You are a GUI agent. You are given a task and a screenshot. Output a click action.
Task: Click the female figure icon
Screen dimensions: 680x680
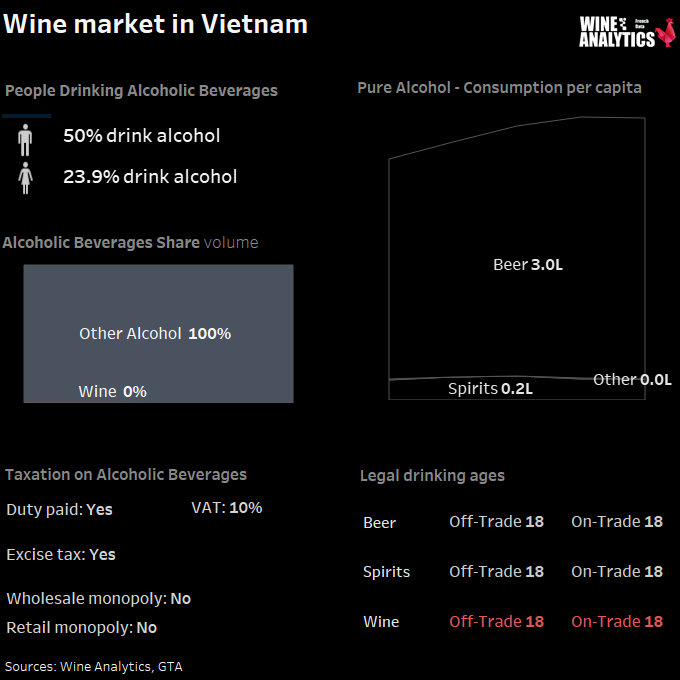tap(25, 178)
